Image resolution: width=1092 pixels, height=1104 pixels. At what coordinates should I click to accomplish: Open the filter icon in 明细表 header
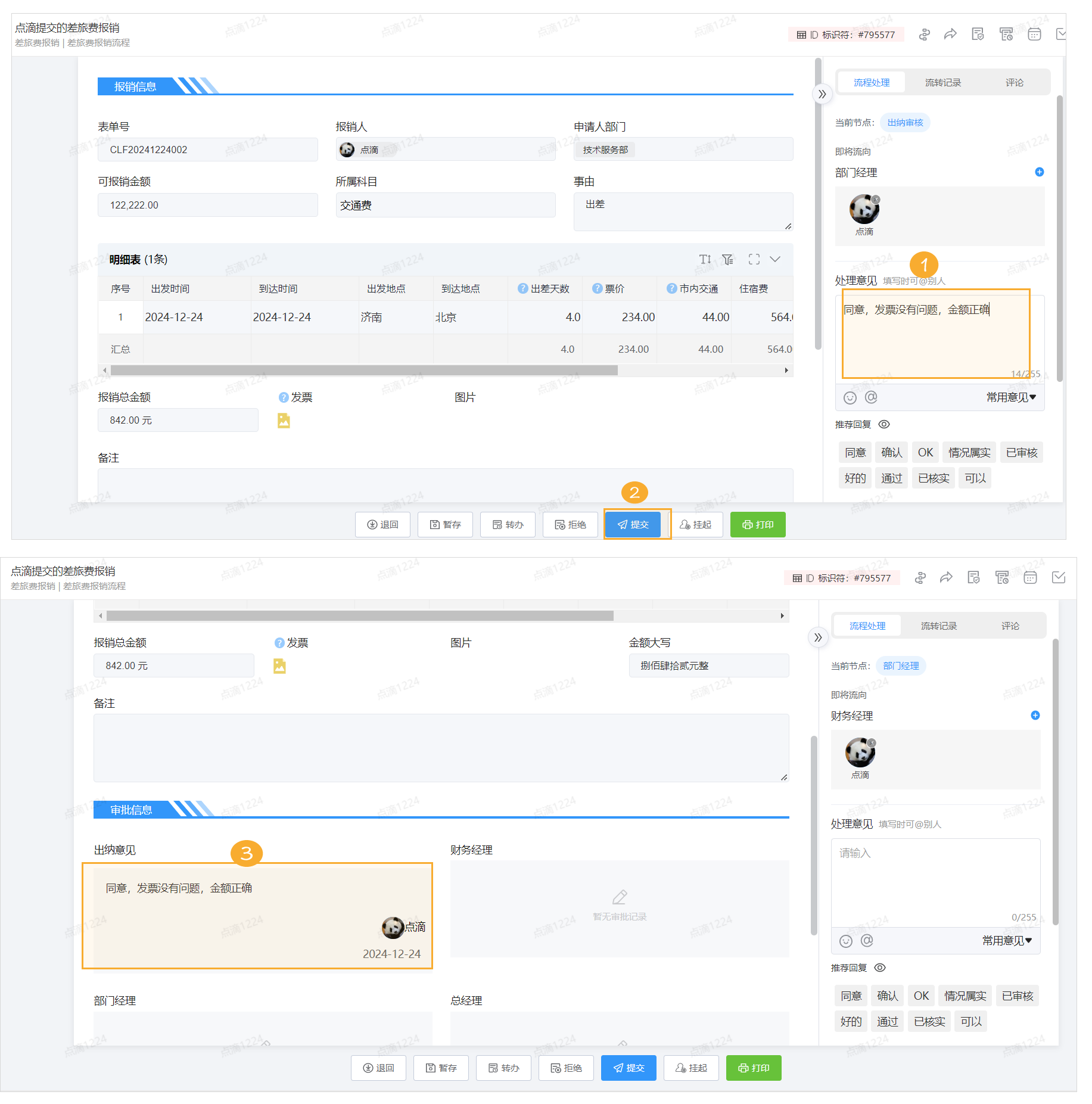(x=727, y=259)
